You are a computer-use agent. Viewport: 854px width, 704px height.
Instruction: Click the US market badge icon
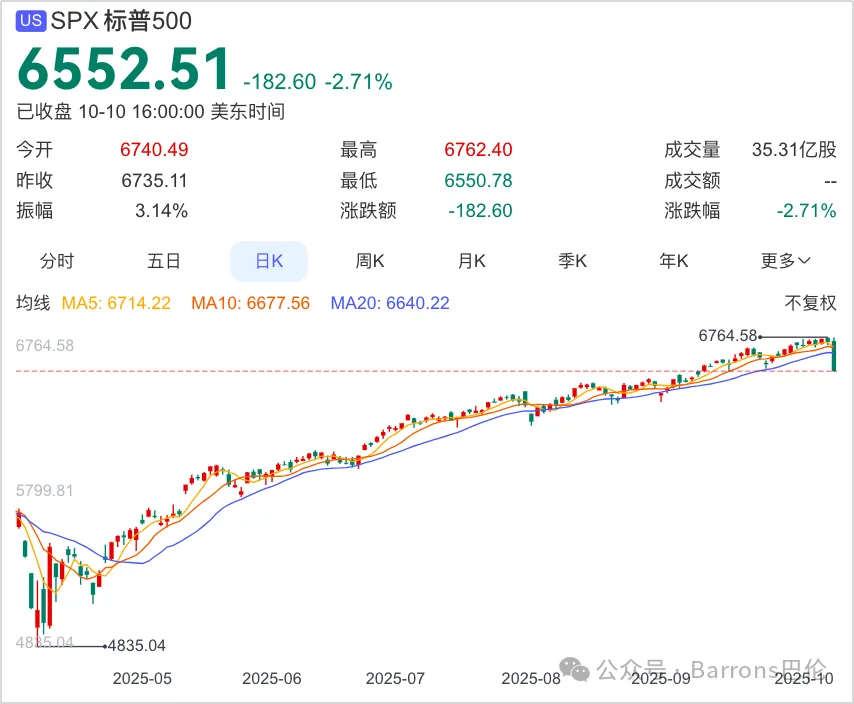32,20
